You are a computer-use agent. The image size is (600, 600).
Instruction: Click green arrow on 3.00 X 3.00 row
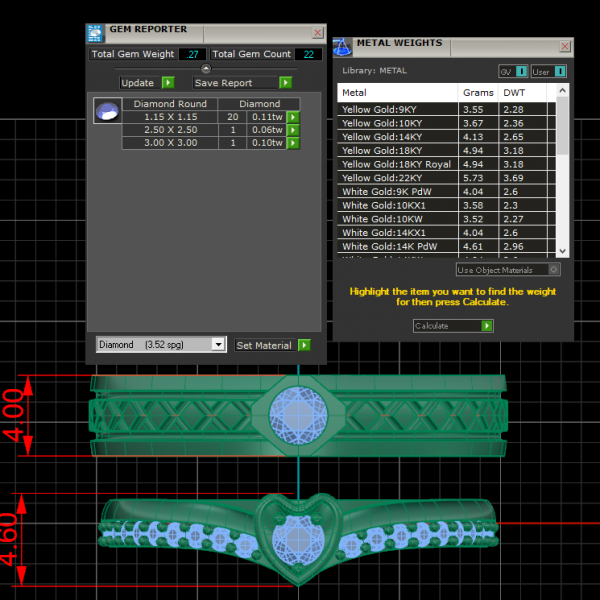point(293,143)
